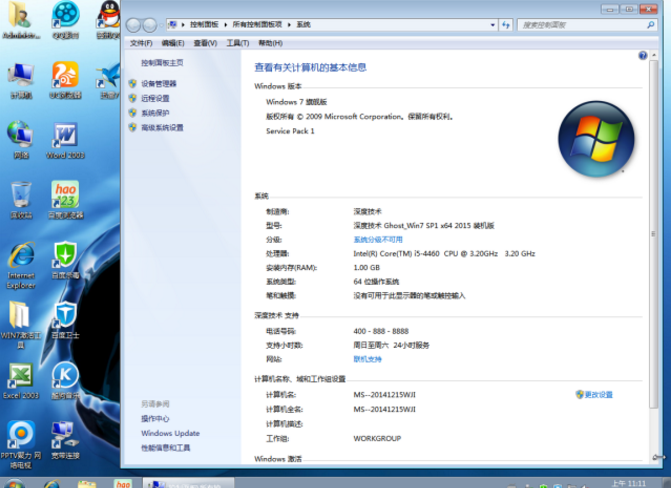672x488 pixels.
Task: Open the penguin QQ icon on the desktop
Action: click(109, 20)
